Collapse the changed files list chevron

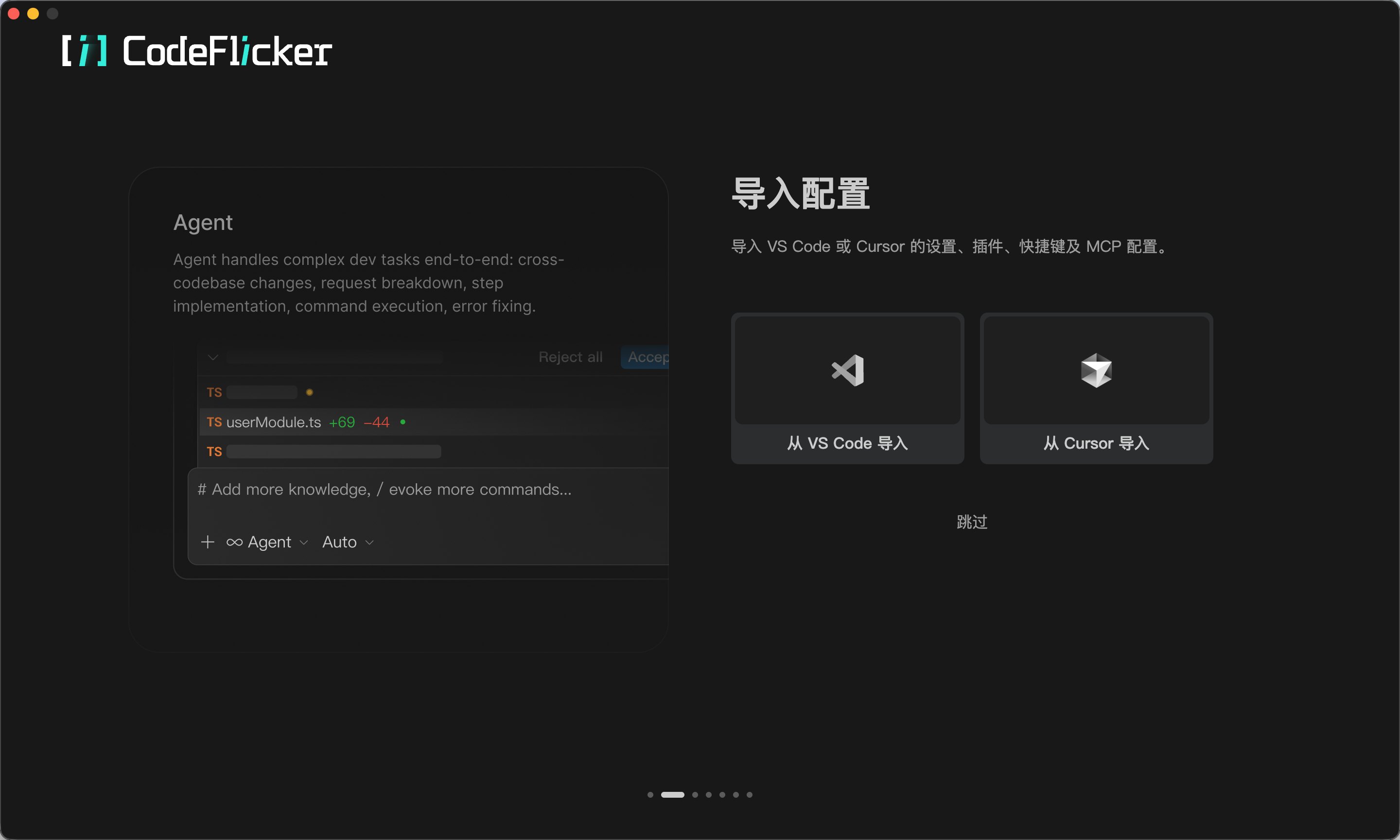[213, 357]
